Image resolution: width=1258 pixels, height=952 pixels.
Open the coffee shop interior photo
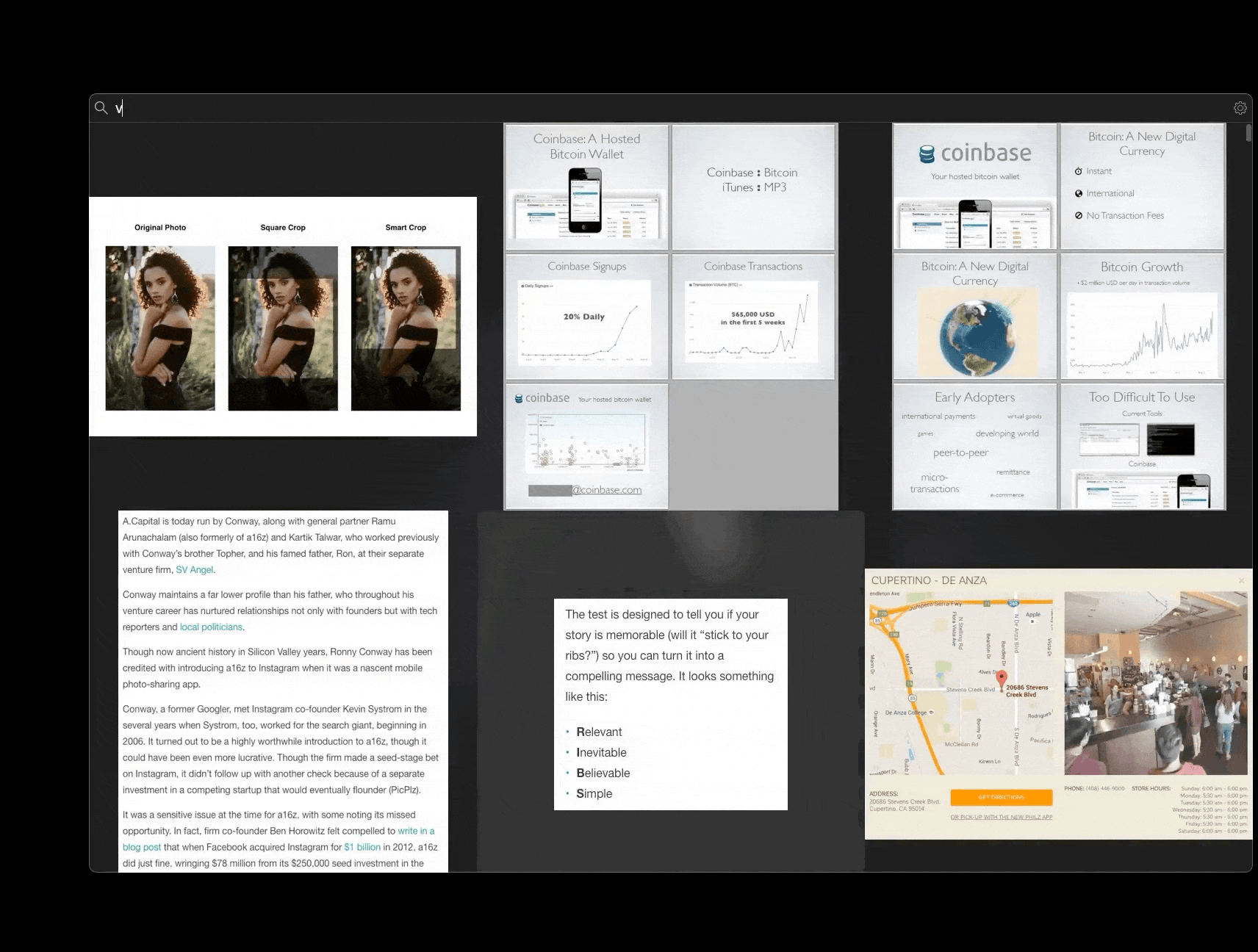pos(1156,683)
